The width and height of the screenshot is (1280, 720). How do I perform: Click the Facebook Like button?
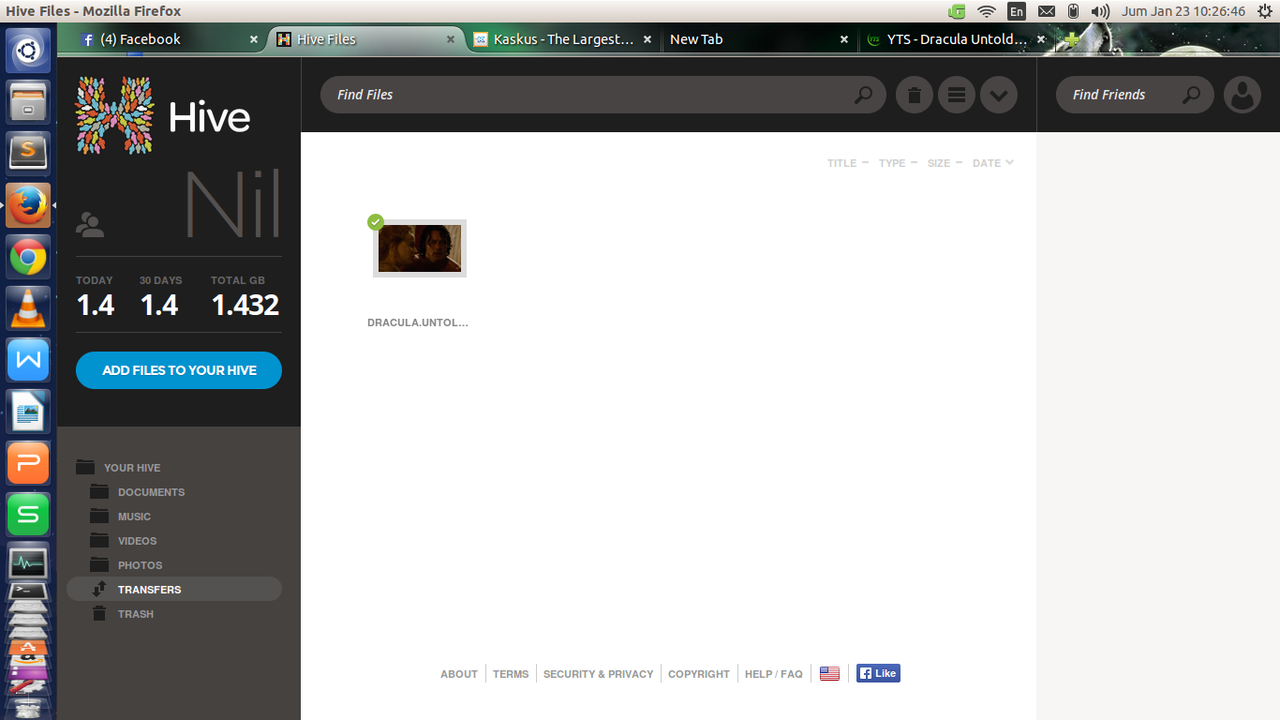pos(878,673)
